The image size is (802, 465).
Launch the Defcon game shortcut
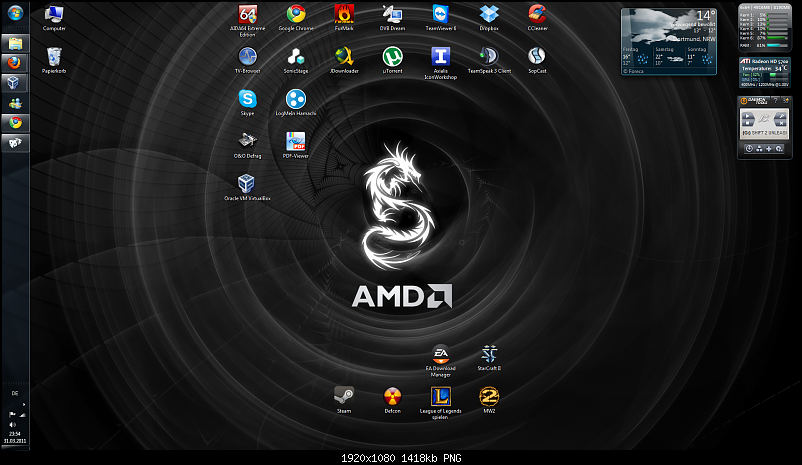(392, 401)
